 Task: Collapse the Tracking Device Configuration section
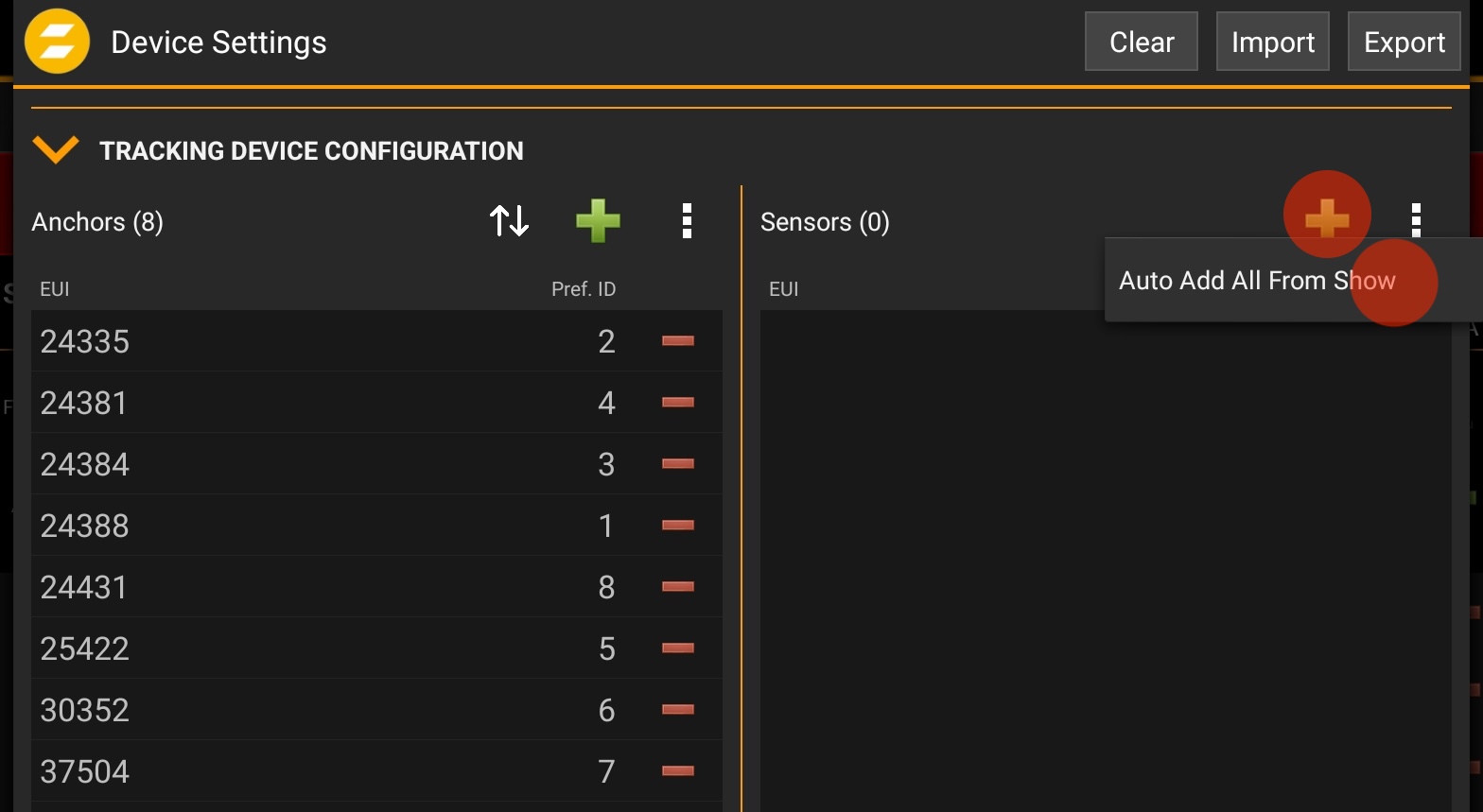pyautogui.click(x=55, y=150)
